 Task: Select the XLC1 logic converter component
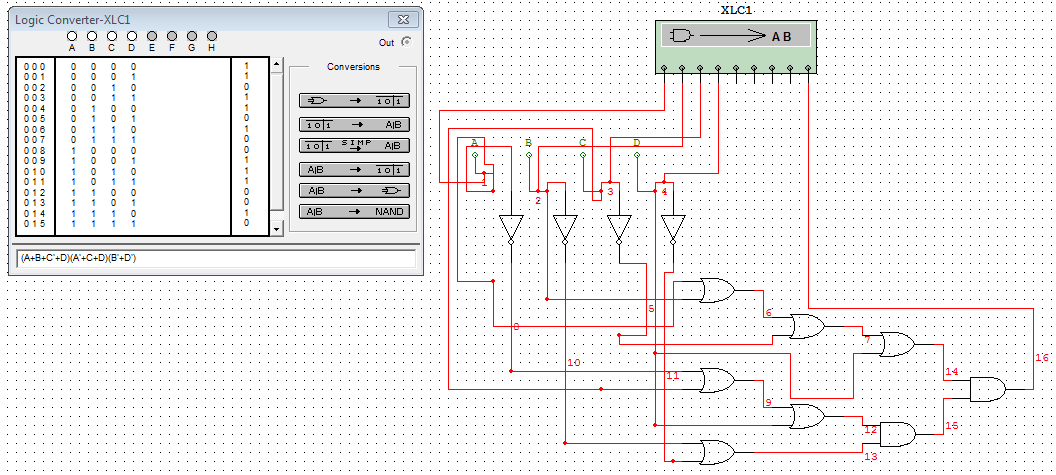(x=735, y=46)
